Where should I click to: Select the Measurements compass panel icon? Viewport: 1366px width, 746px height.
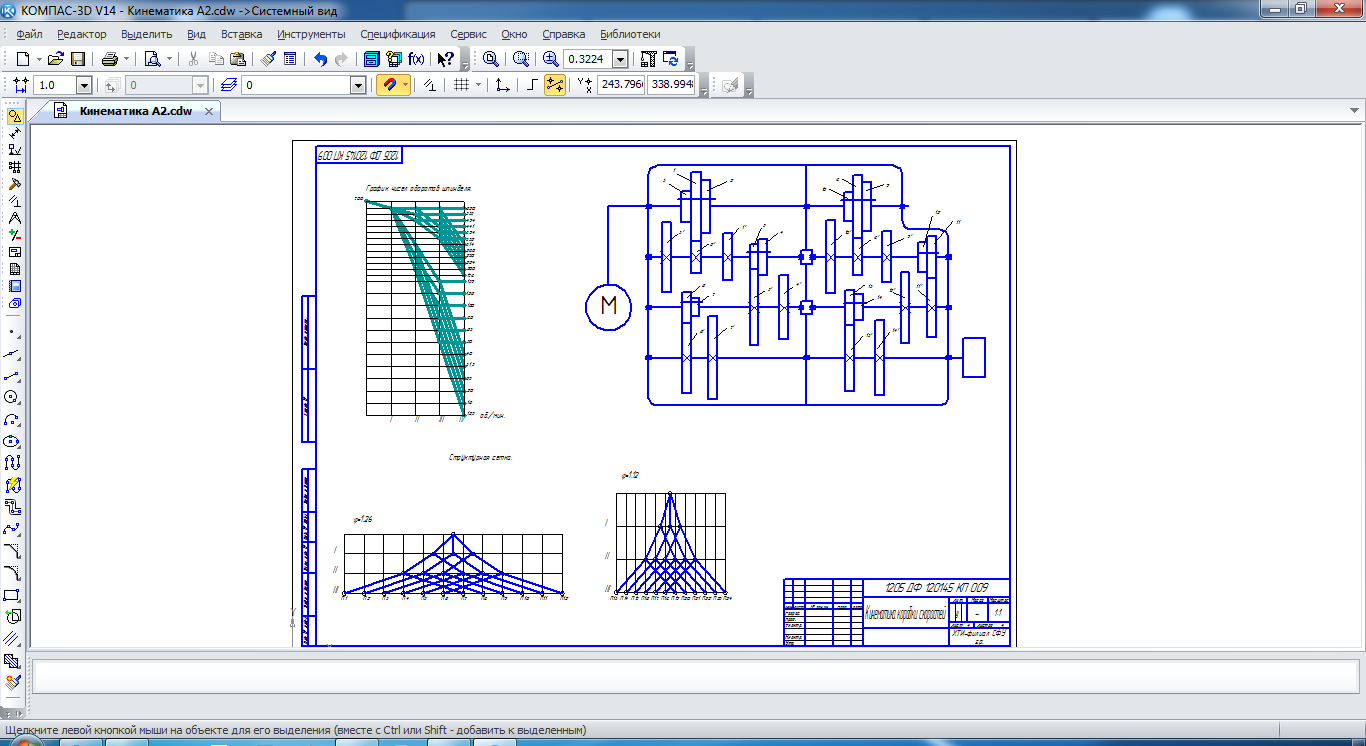click(x=14, y=218)
